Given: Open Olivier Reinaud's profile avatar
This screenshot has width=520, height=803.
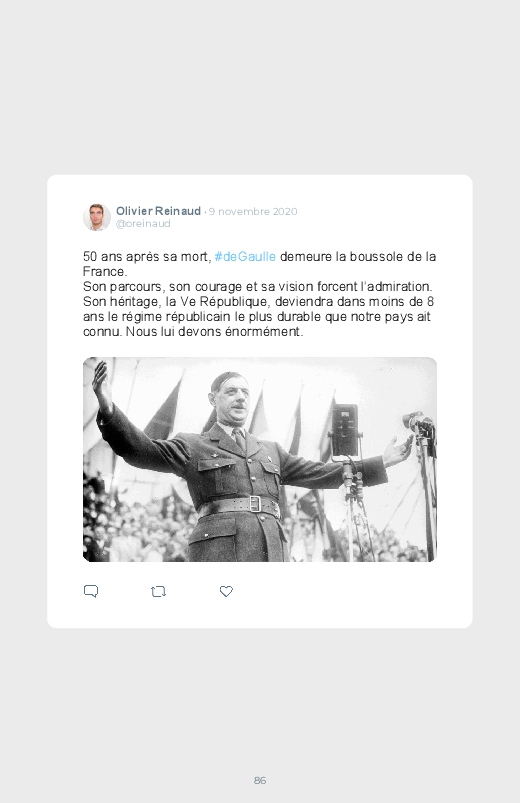Looking at the screenshot, I should coord(97,217).
